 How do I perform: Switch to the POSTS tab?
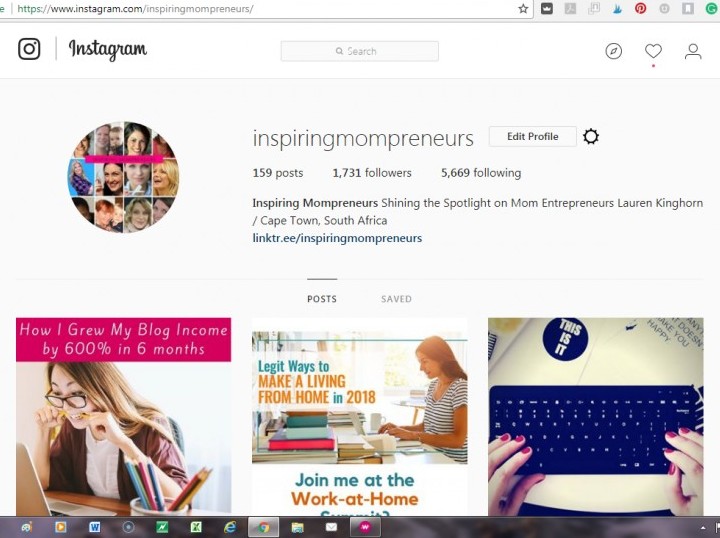(x=322, y=299)
